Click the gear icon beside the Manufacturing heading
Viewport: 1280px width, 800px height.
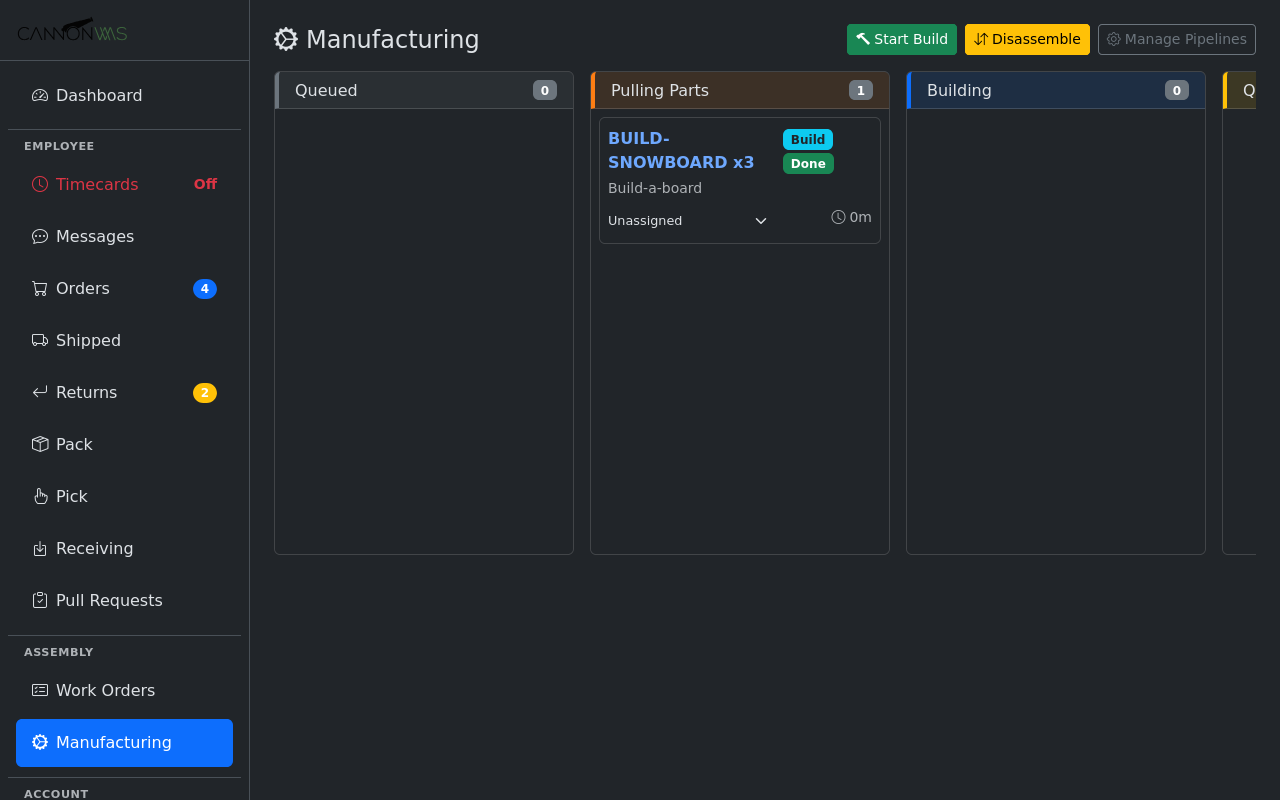click(x=286, y=39)
